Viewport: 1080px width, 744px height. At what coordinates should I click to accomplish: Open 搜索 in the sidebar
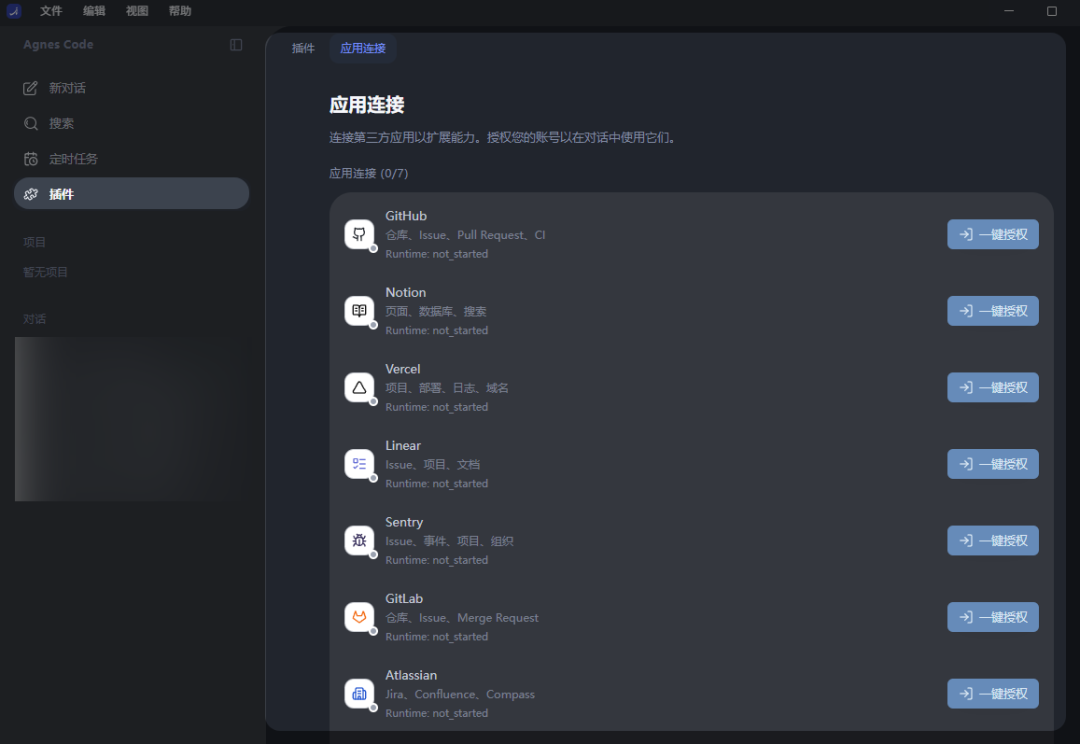click(131, 123)
